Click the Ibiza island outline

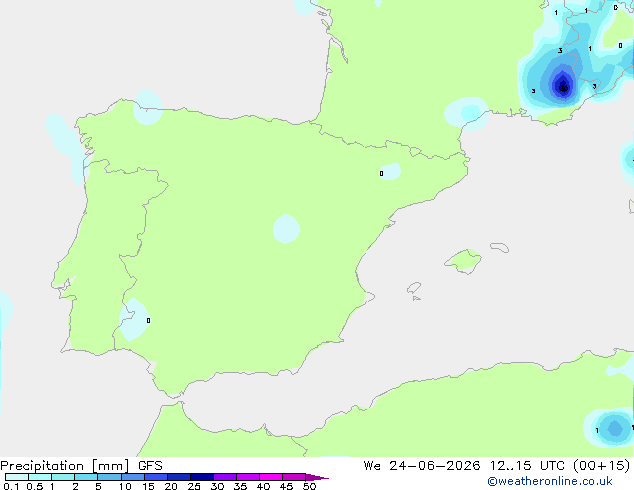(x=414, y=288)
